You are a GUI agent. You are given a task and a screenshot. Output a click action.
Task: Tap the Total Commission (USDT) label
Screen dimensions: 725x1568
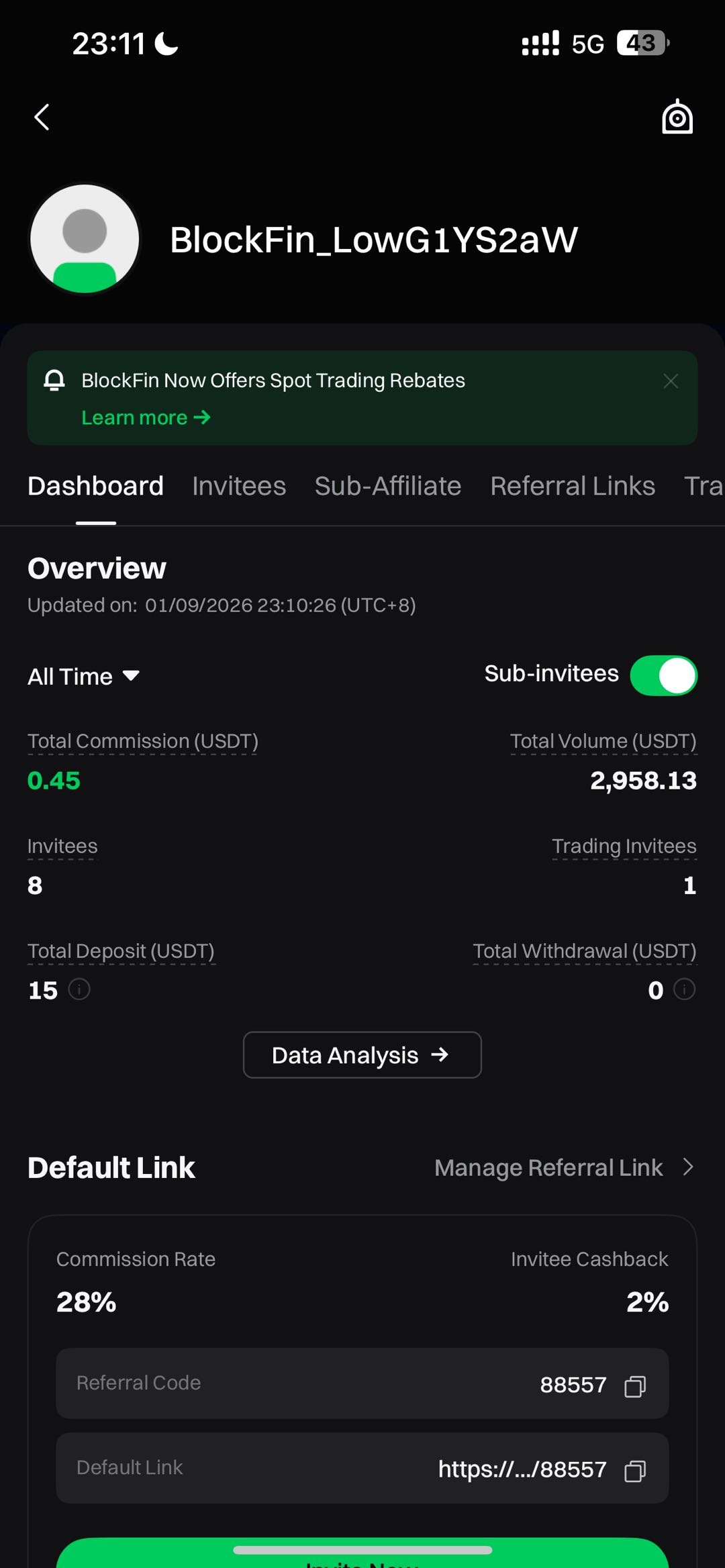click(142, 741)
